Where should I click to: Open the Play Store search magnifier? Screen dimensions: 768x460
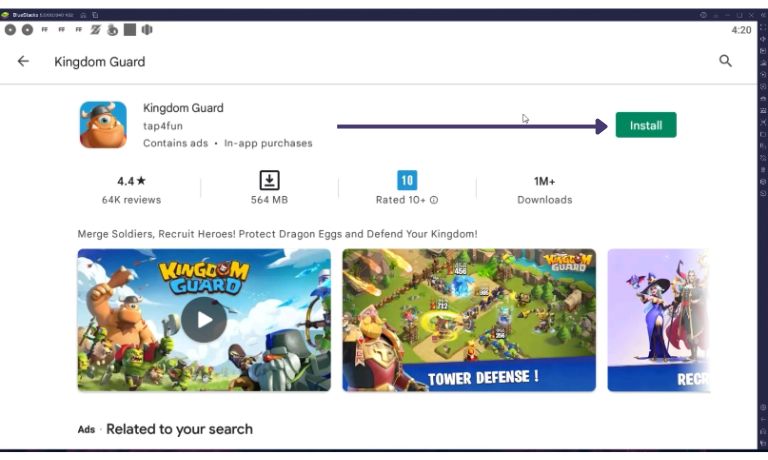pos(725,61)
